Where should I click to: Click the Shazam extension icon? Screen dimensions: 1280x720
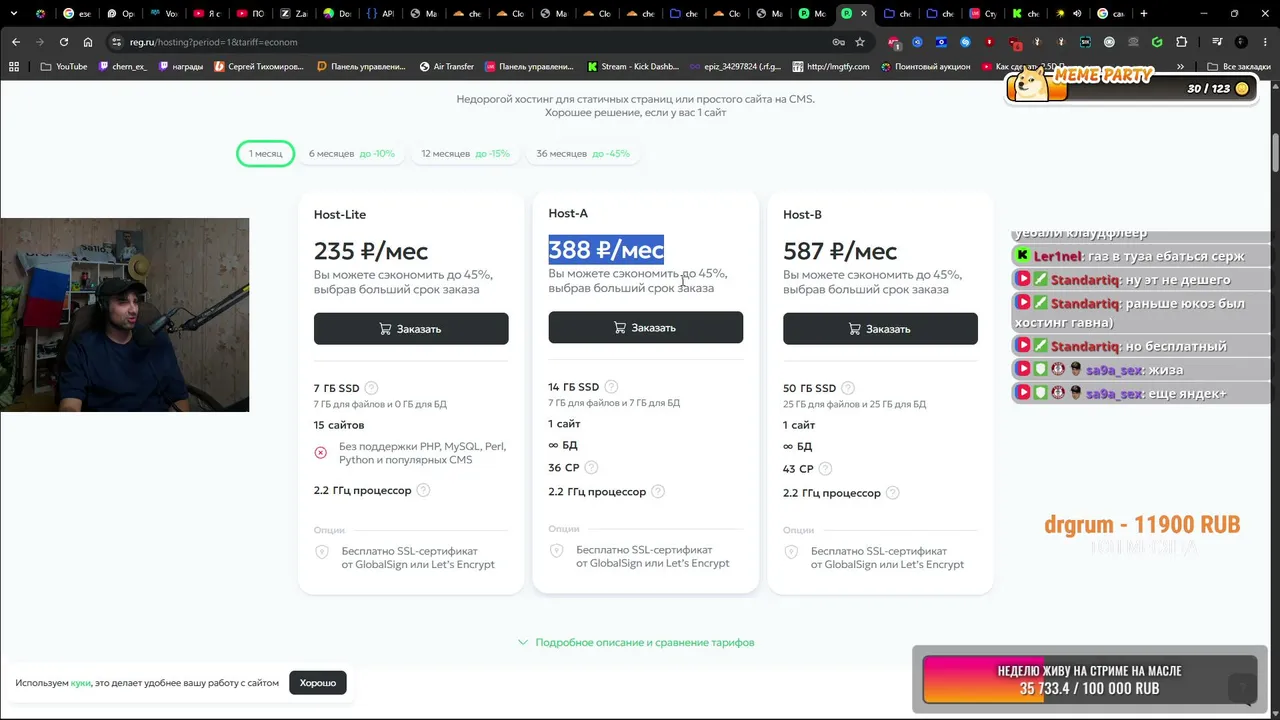click(965, 42)
